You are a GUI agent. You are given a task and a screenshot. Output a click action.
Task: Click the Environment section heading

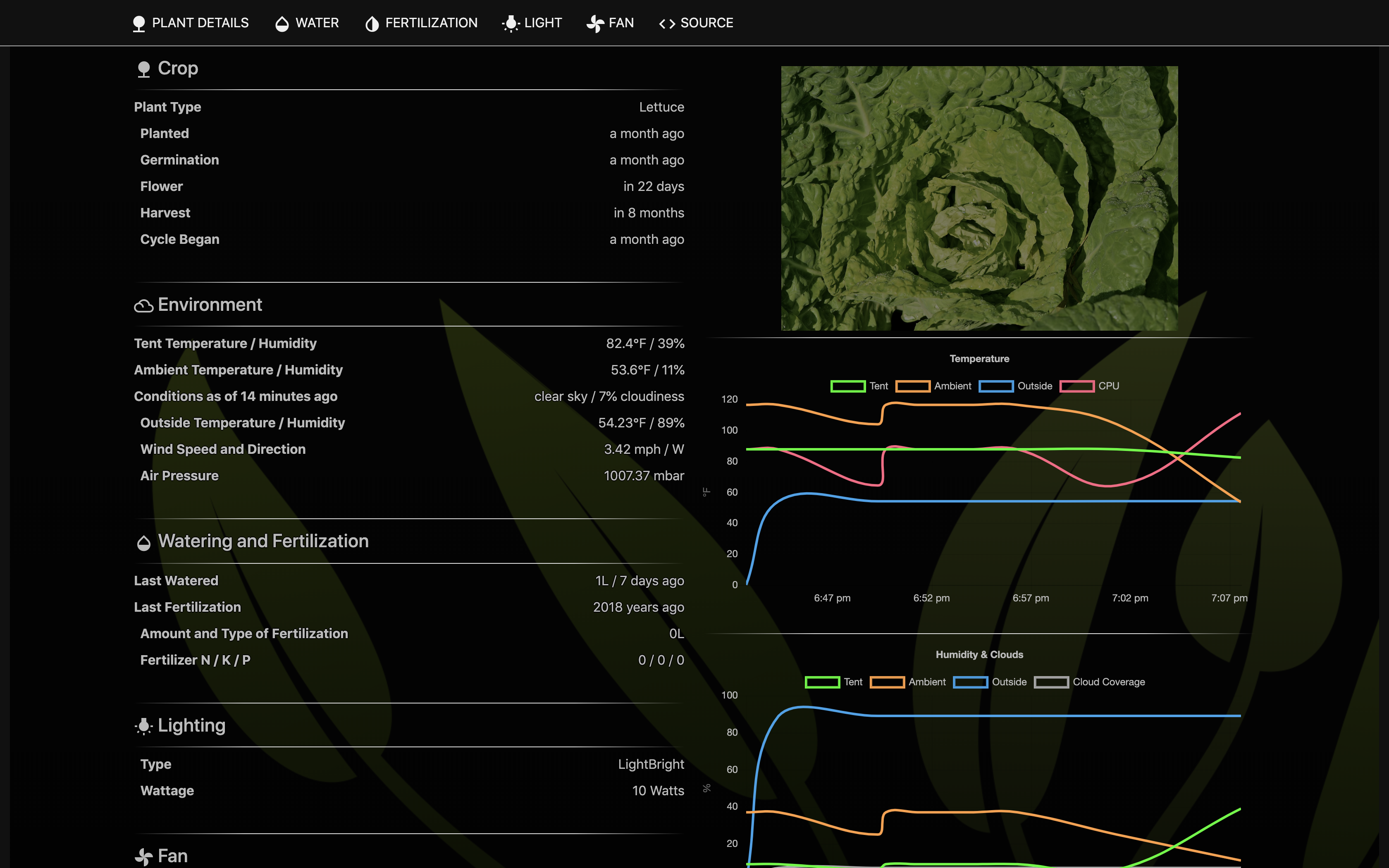pyautogui.click(x=210, y=305)
